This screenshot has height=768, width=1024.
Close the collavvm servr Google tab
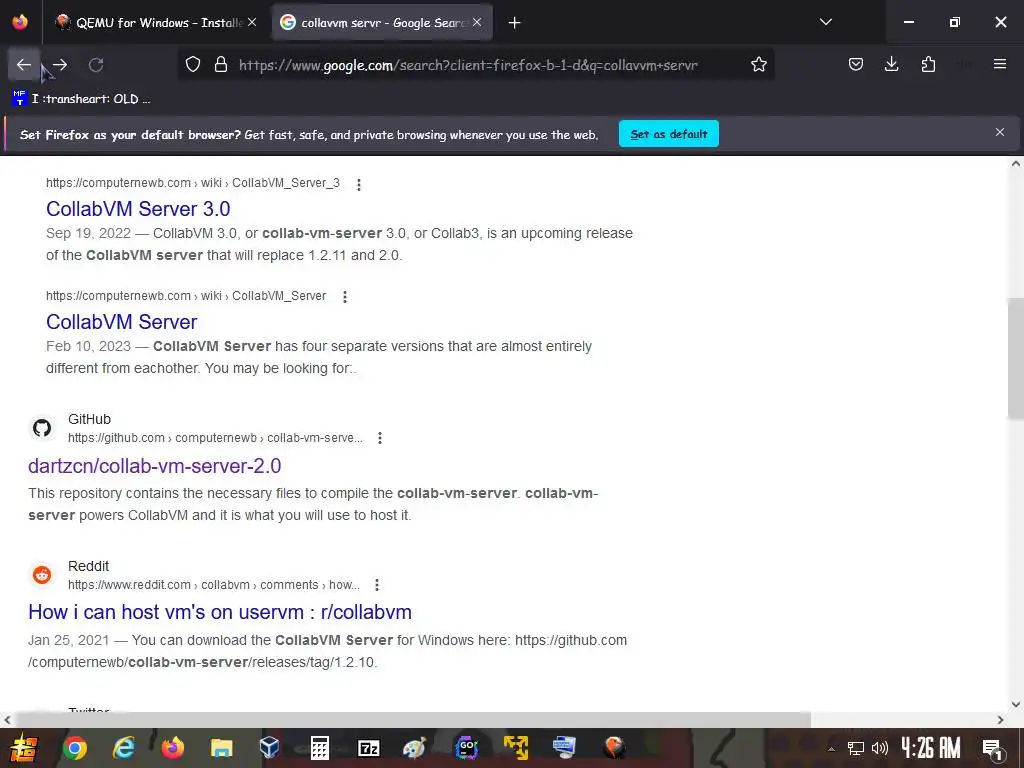[477, 22]
